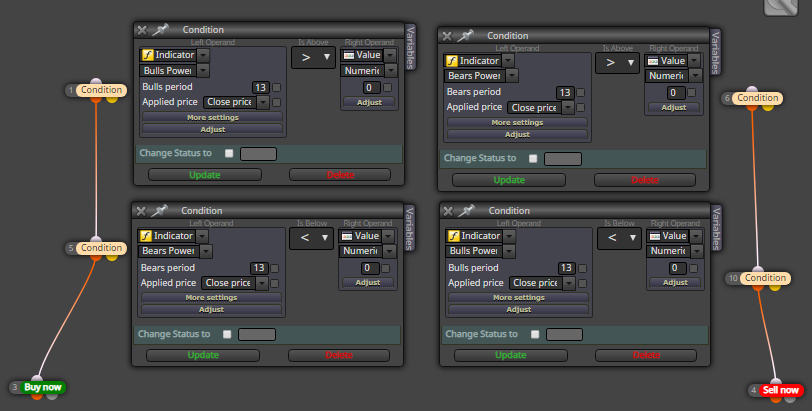Click the yellow output dot on Condition node 6
The width and height of the screenshot is (812, 411).
(x=768, y=107)
